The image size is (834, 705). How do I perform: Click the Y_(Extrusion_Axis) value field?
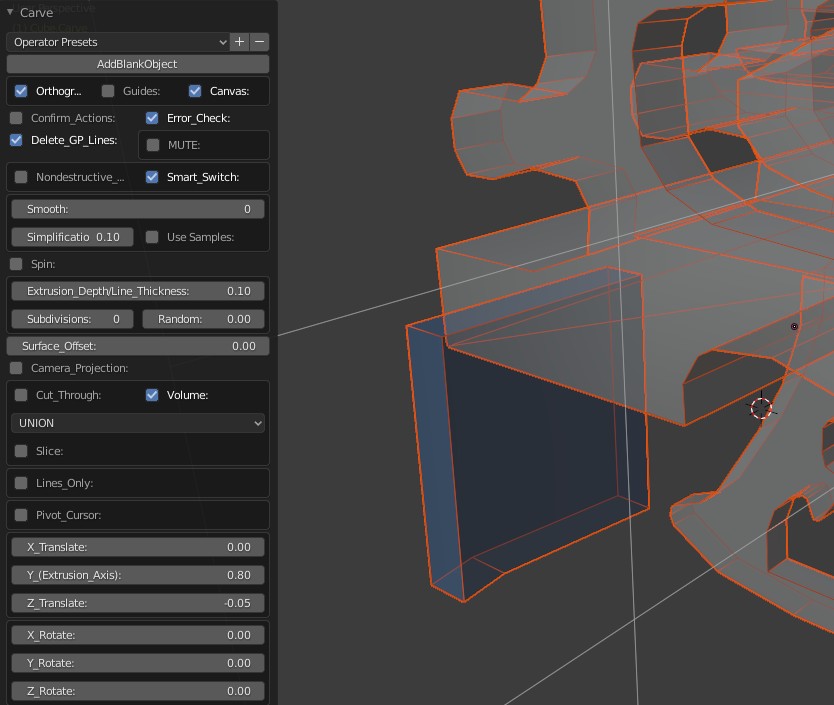[x=138, y=575]
